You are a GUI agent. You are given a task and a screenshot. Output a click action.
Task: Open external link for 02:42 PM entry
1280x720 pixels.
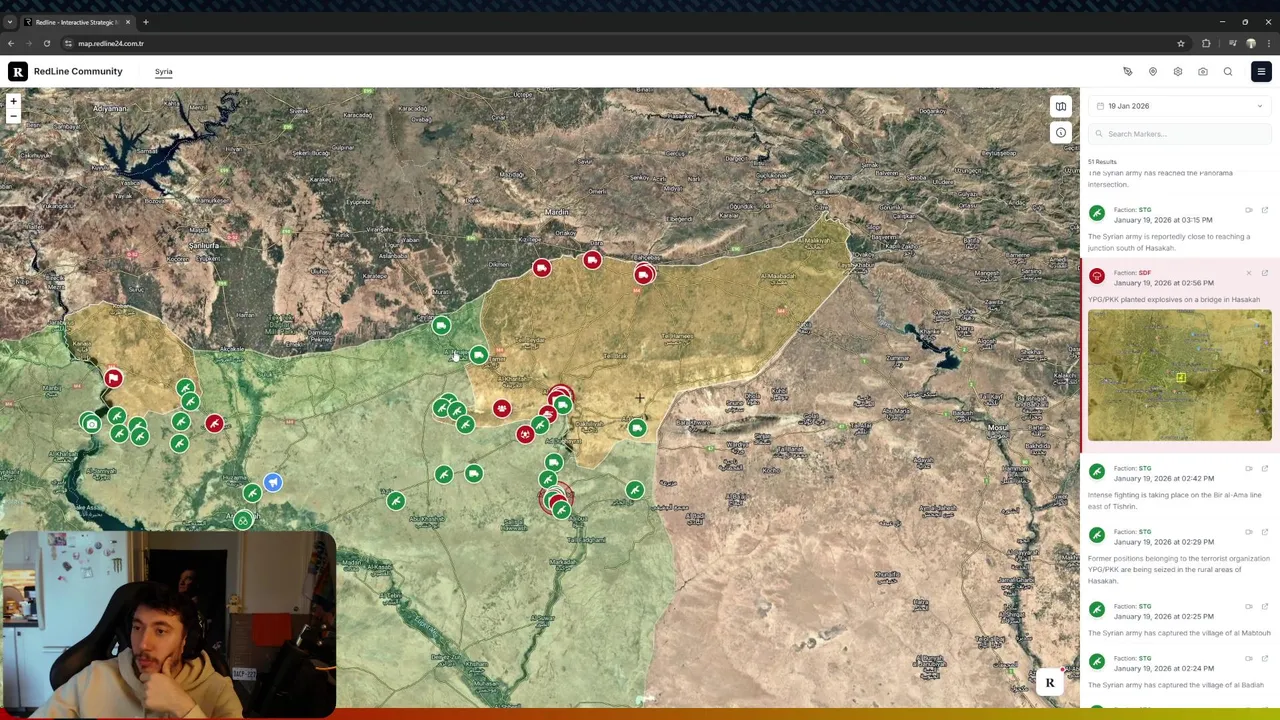pos(1265,468)
